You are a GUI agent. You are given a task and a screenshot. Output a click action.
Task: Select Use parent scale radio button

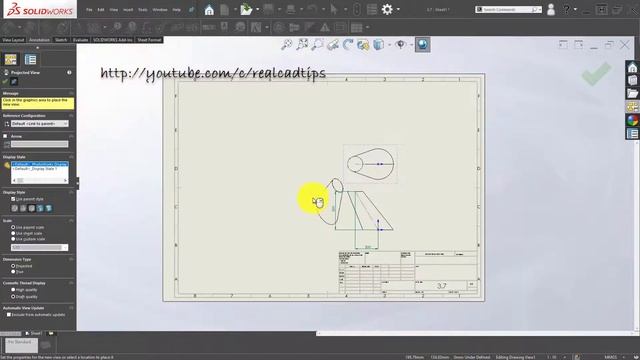coord(13,227)
